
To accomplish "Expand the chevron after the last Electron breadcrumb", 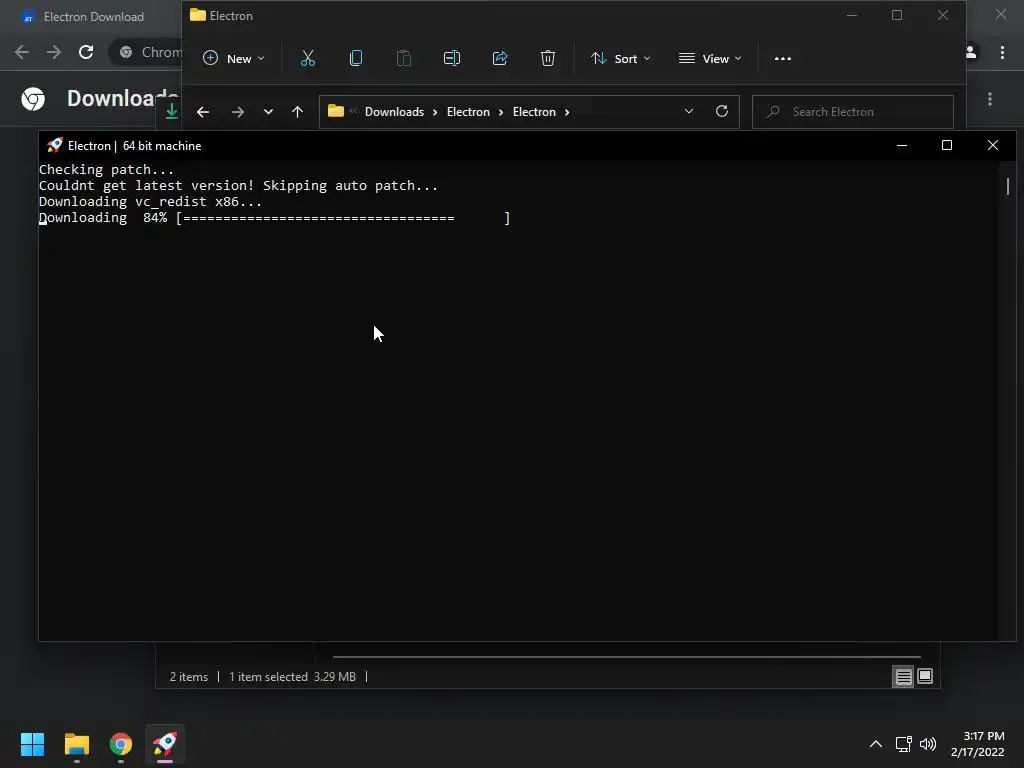I will (x=567, y=112).
